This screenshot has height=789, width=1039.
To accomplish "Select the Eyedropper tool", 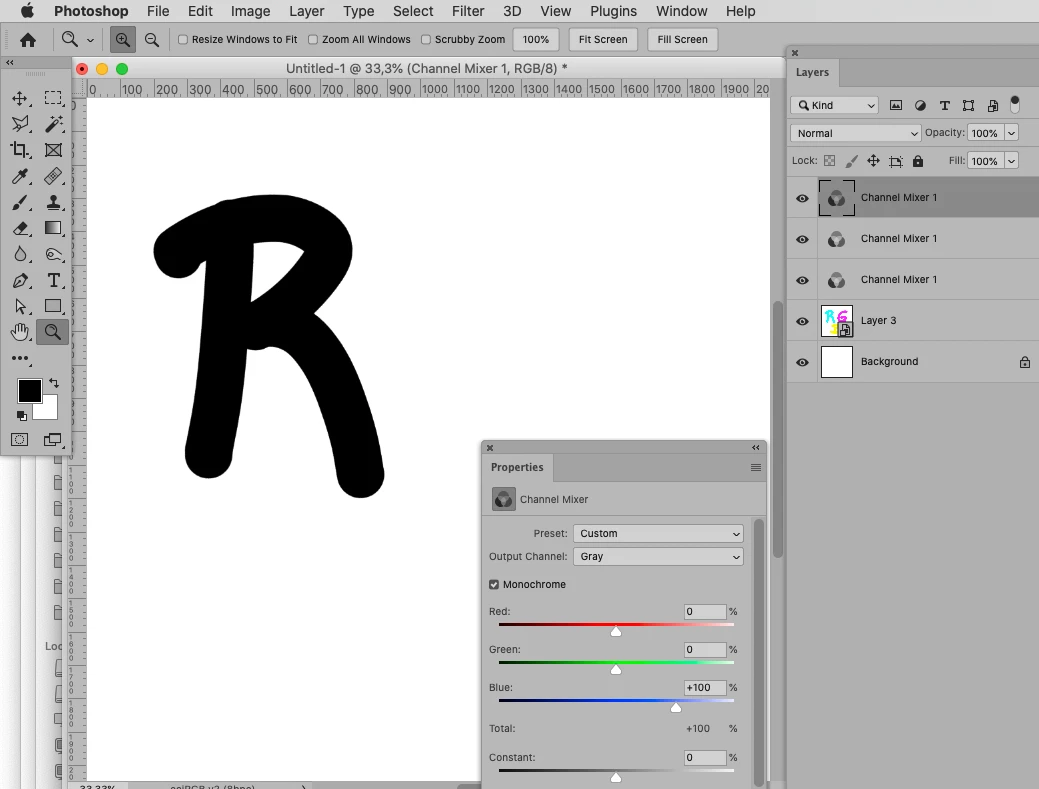I will click(20, 176).
